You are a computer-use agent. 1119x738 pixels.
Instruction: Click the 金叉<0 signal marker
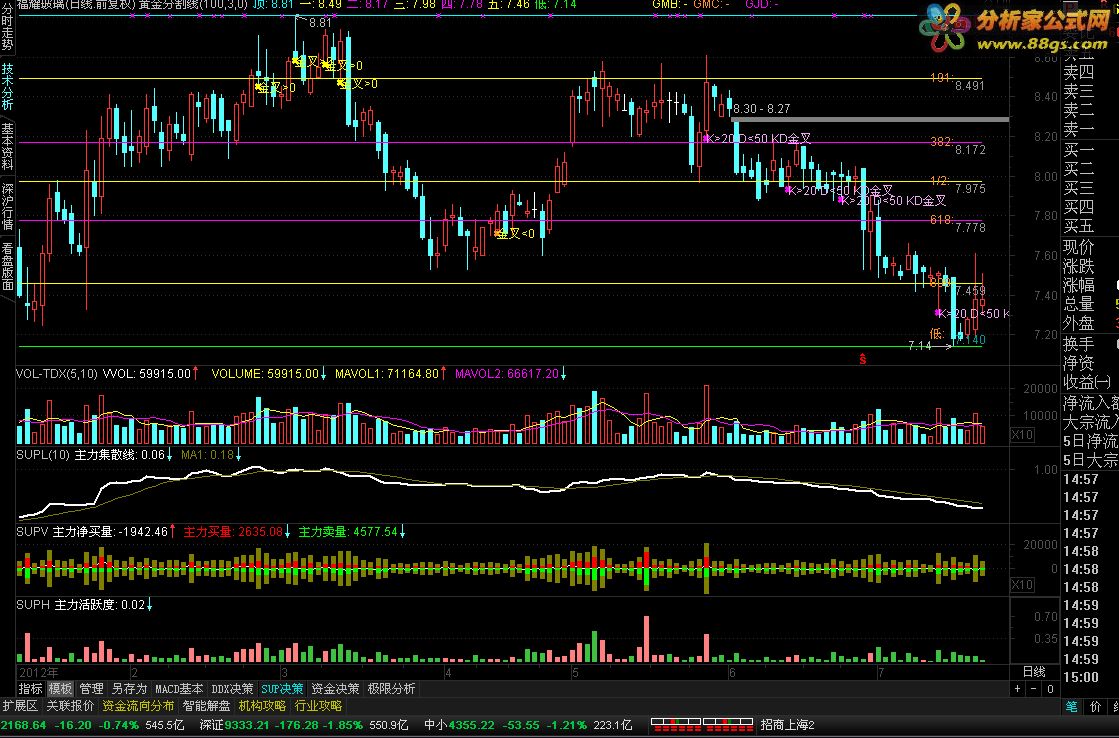tap(515, 233)
